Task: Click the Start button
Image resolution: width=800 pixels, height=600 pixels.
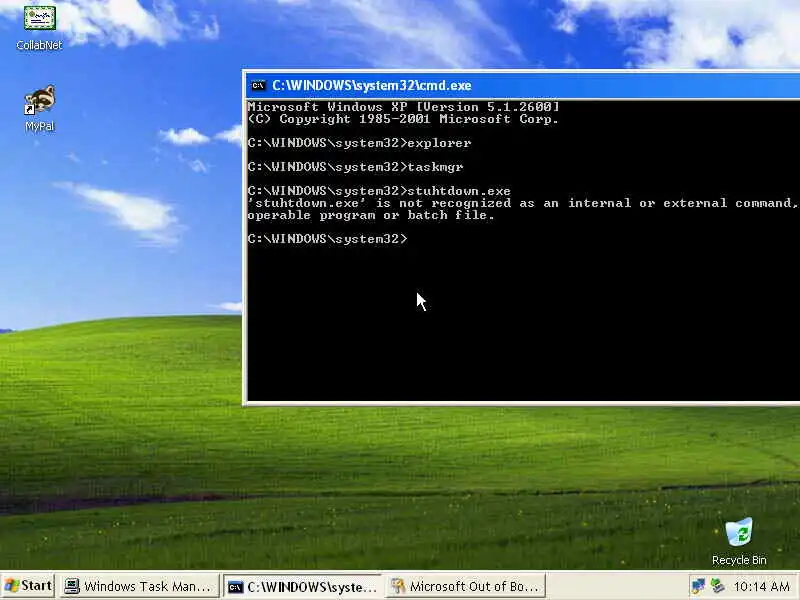Action: pyautogui.click(x=28, y=586)
